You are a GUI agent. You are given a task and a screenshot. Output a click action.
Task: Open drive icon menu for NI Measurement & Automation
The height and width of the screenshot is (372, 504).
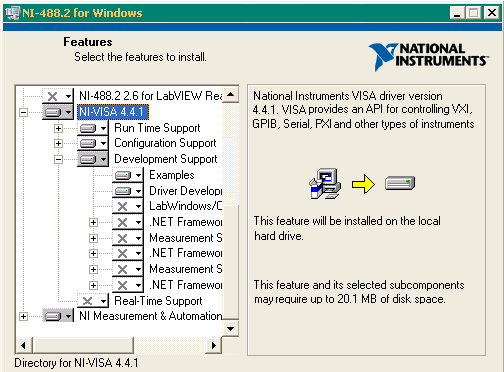click(x=58, y=316)
